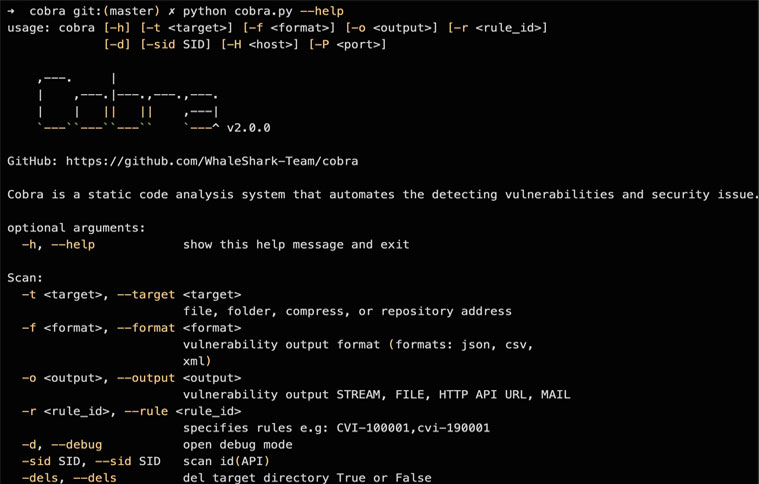Click the prompt arrow before cobra
The height and width of the screenshot is (484, 759).
pos(12,11)
